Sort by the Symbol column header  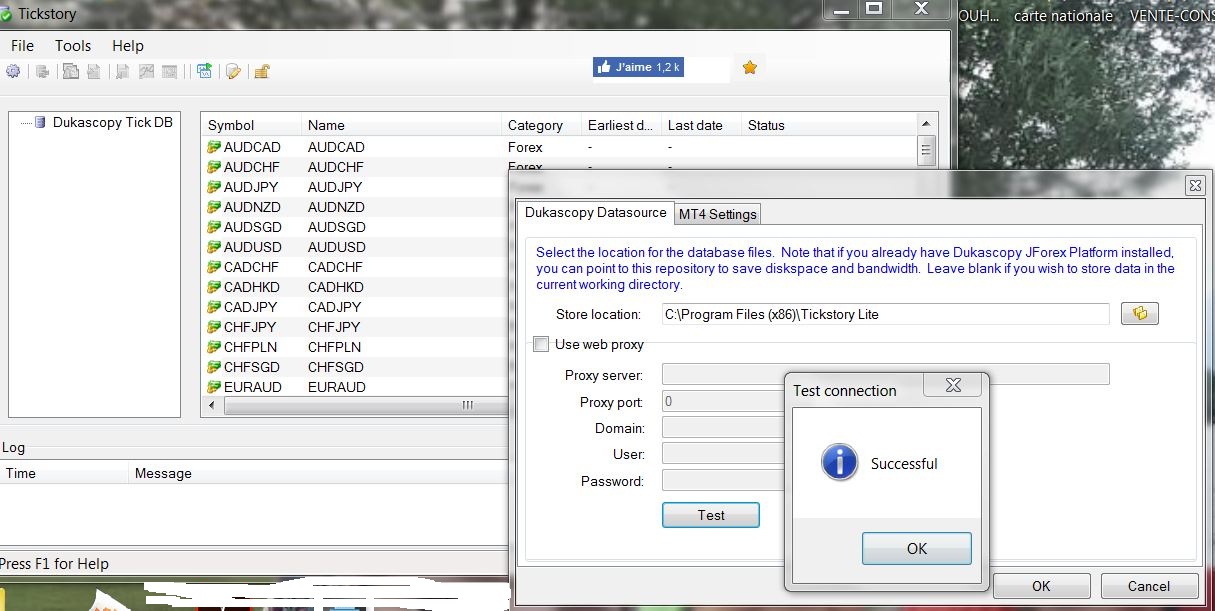[x=251, y=125]
